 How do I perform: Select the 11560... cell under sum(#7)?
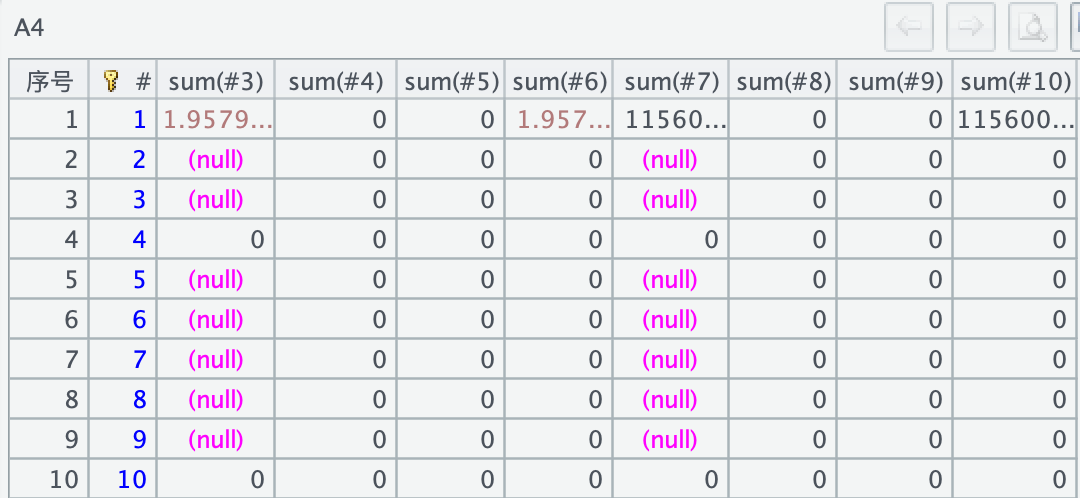[675, 120]
